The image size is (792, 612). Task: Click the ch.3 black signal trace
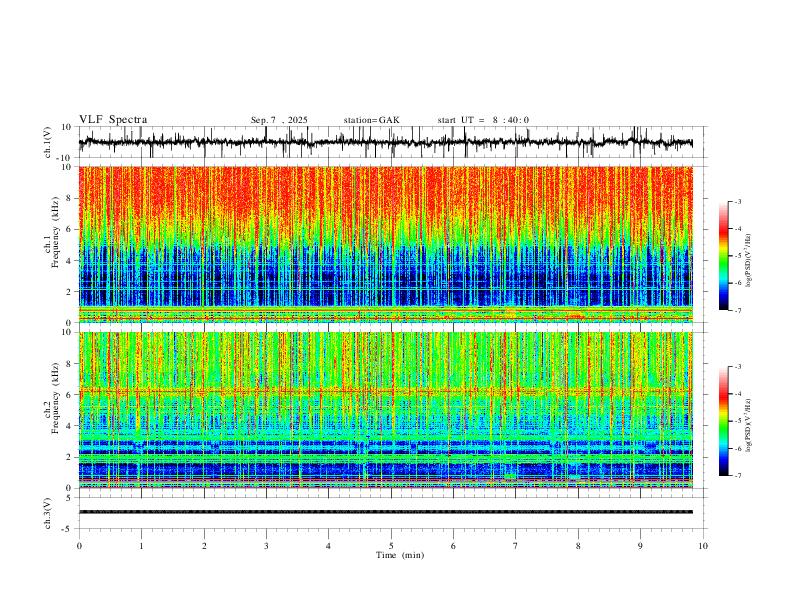coord(385,512)
